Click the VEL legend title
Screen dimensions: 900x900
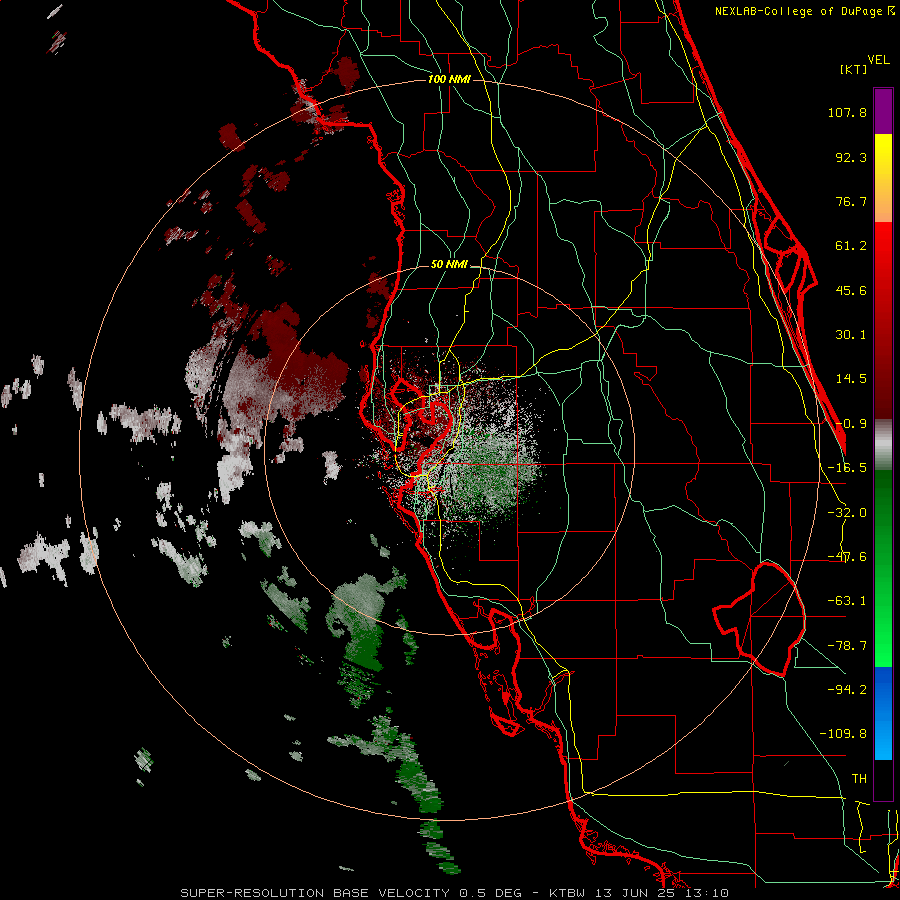click(x=878, y=60)
